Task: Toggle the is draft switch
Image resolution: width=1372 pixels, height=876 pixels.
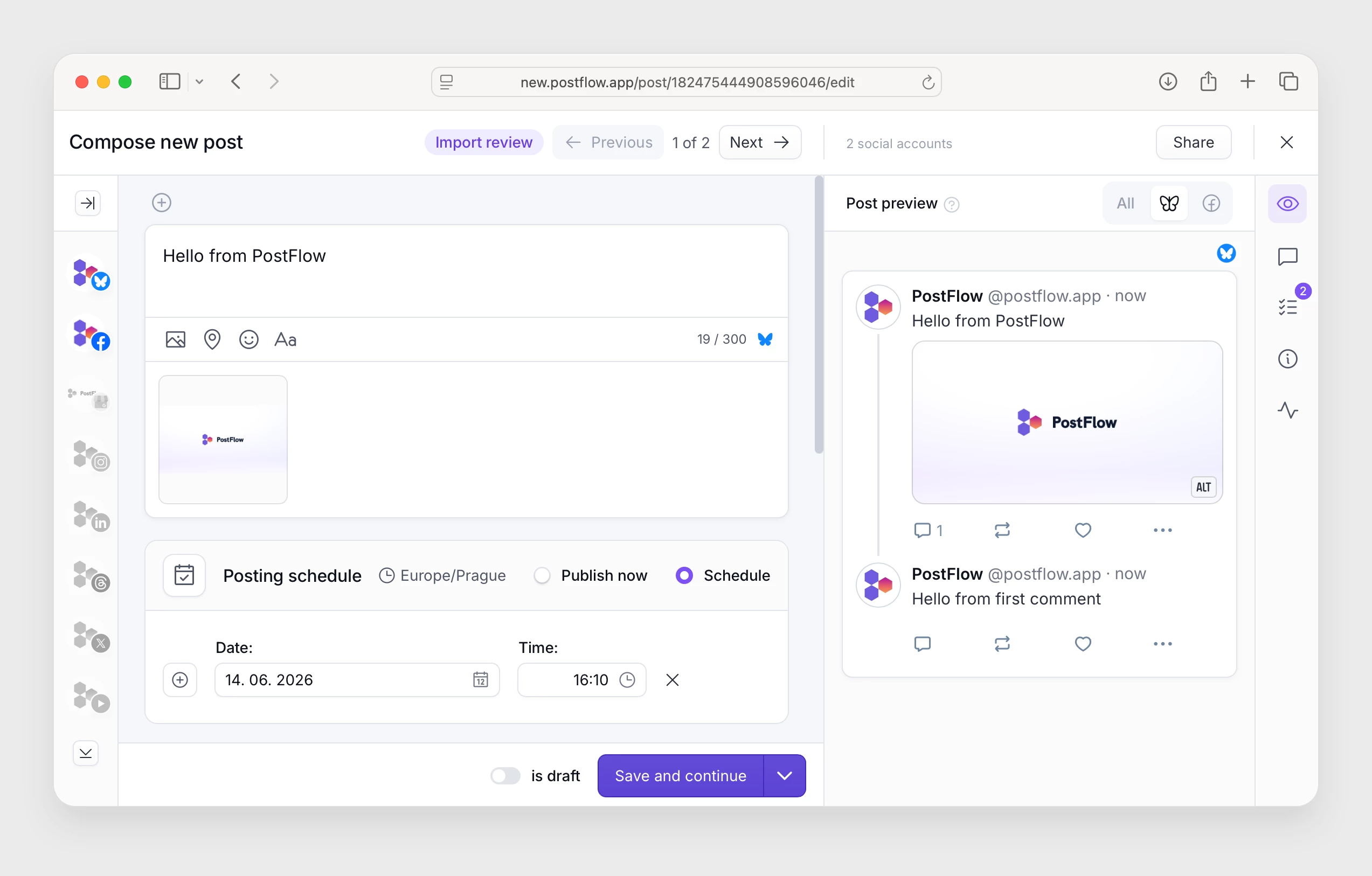Action: tap(505, 776)
